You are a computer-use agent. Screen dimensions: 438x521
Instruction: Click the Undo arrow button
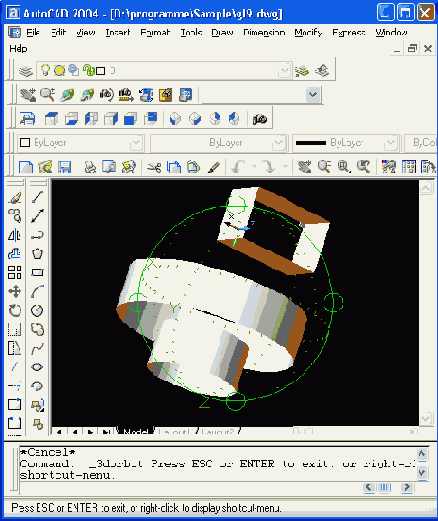coord(238,167)
